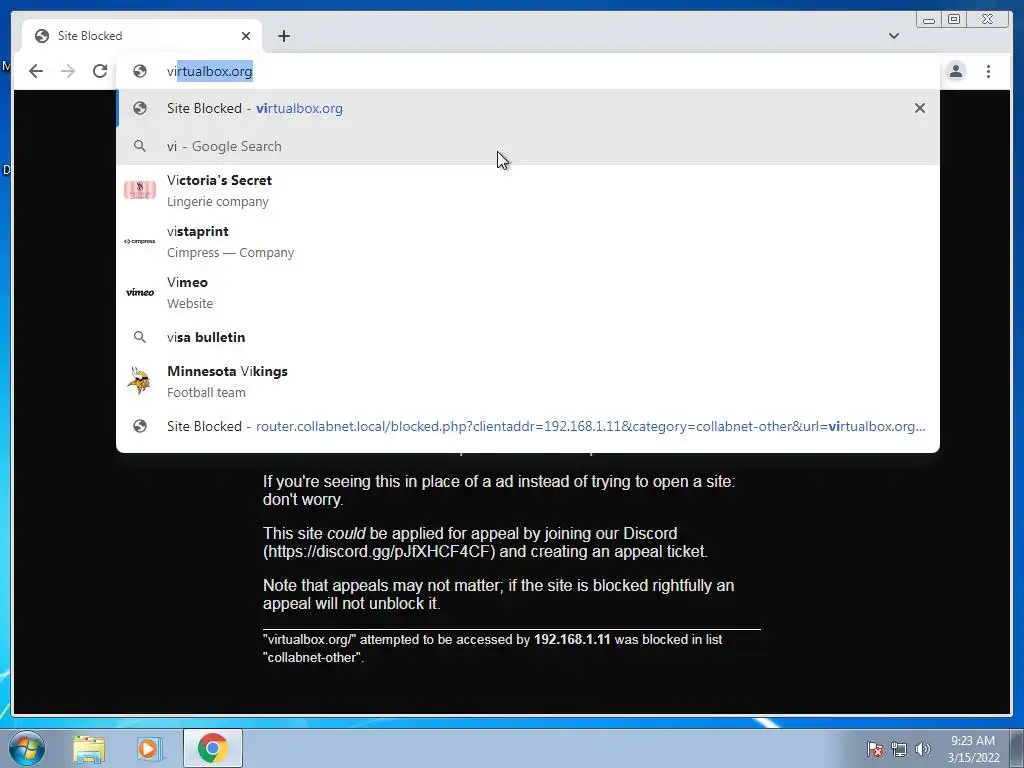Viewport: 1024px width, 768px height.
Task: Click the Discord invite URL text
Action: click(x=378, y=552)
